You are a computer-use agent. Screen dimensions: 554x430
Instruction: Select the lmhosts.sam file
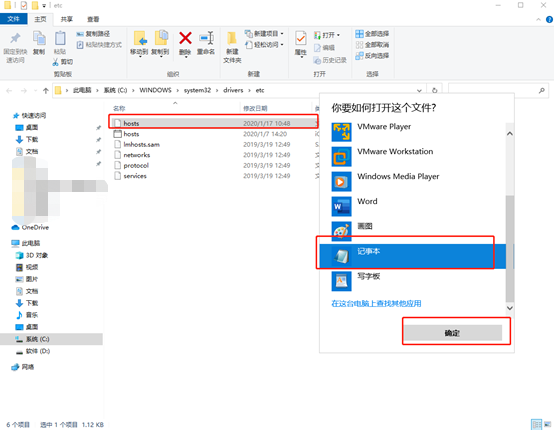214,145
